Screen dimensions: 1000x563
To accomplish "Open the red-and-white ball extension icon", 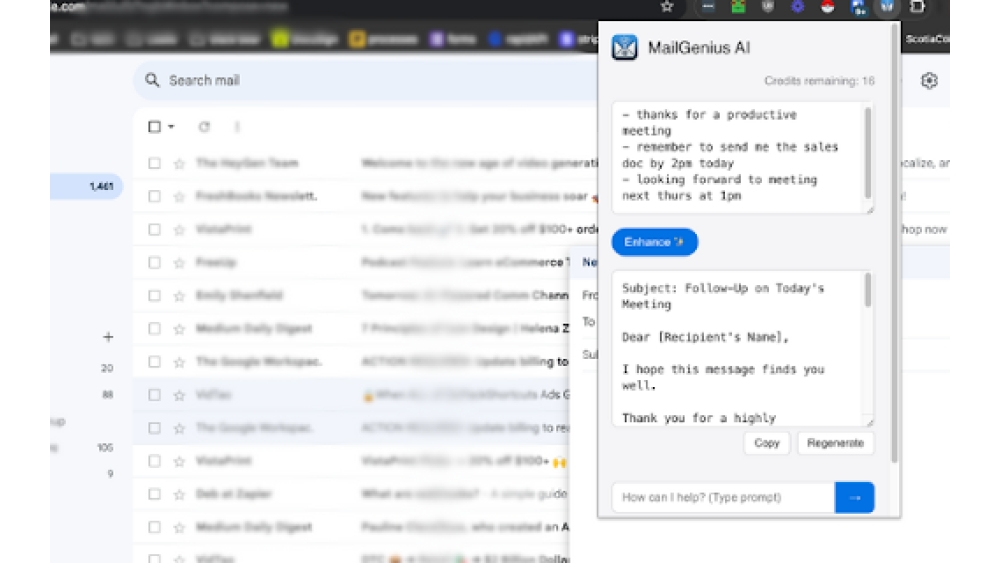I will point(828,7).
